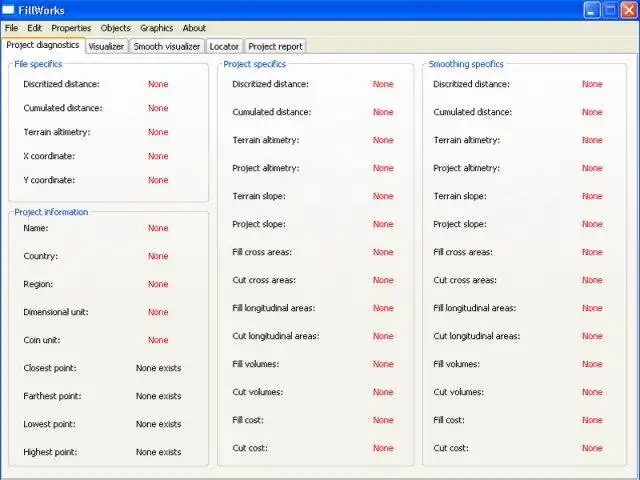
Task: Click Smoothing specifics Fill cost label
Action: coord(449,420)
